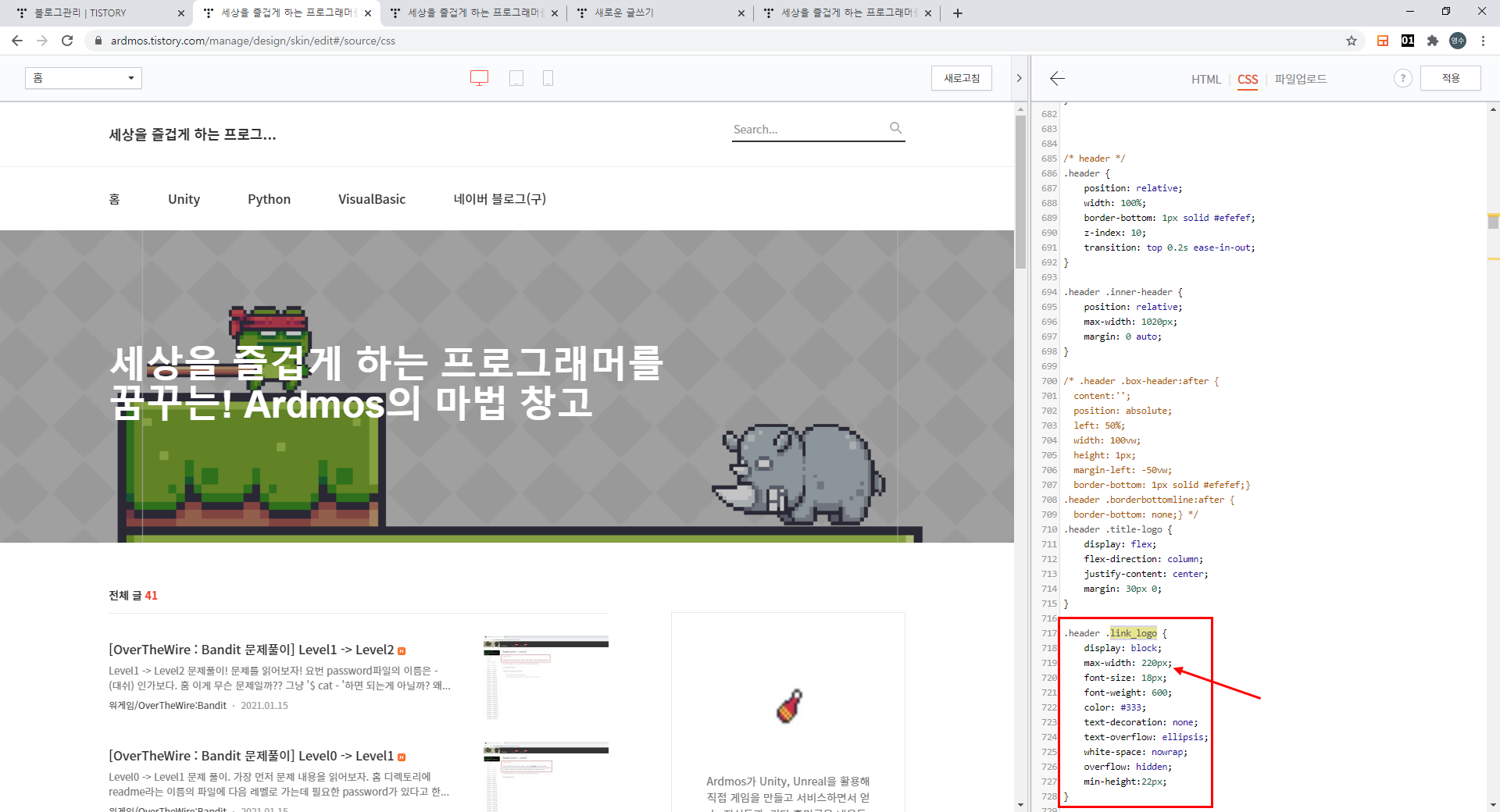Open the help question mark icon
1500x812 pixels.
1403,78
